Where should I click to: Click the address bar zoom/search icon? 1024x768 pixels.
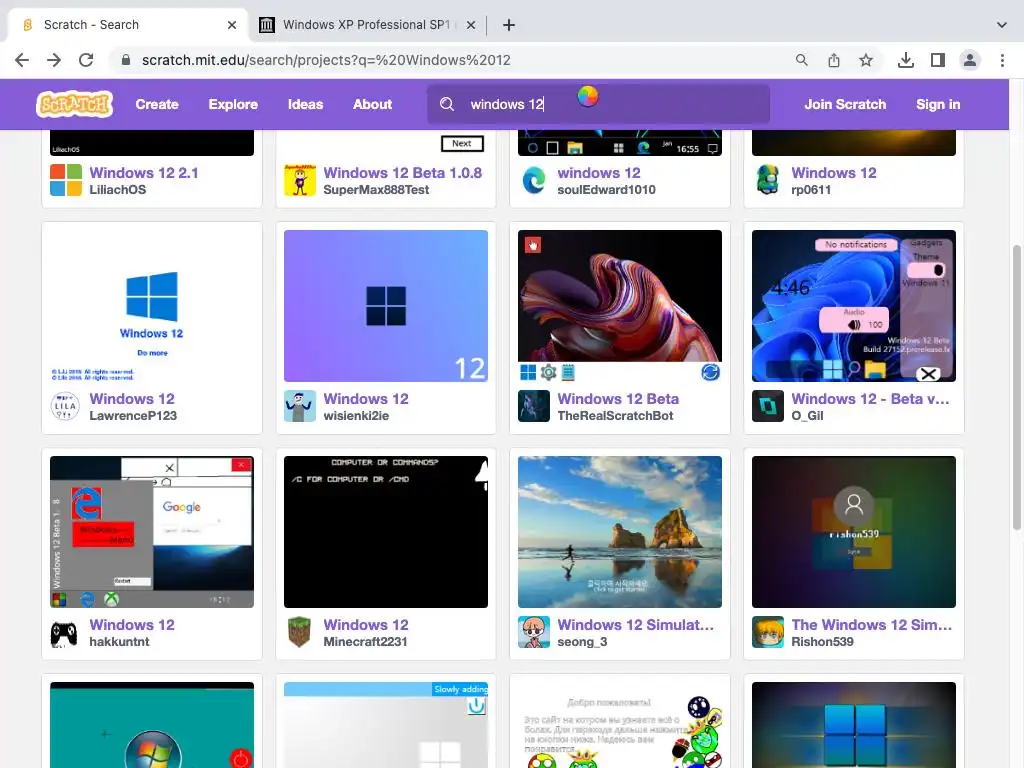click(x=802, y=60)
